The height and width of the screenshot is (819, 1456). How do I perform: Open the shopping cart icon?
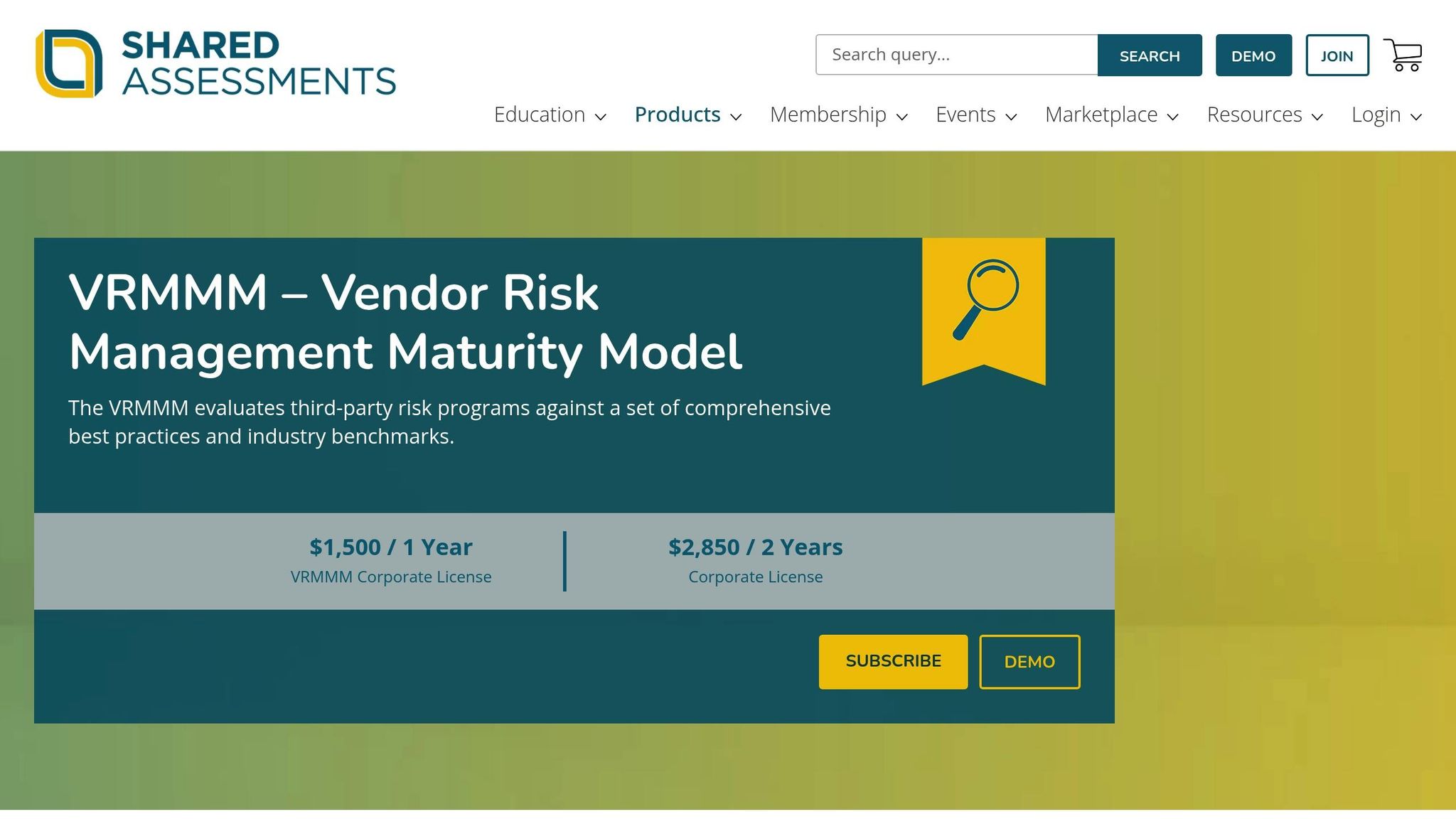(1403, 55)
